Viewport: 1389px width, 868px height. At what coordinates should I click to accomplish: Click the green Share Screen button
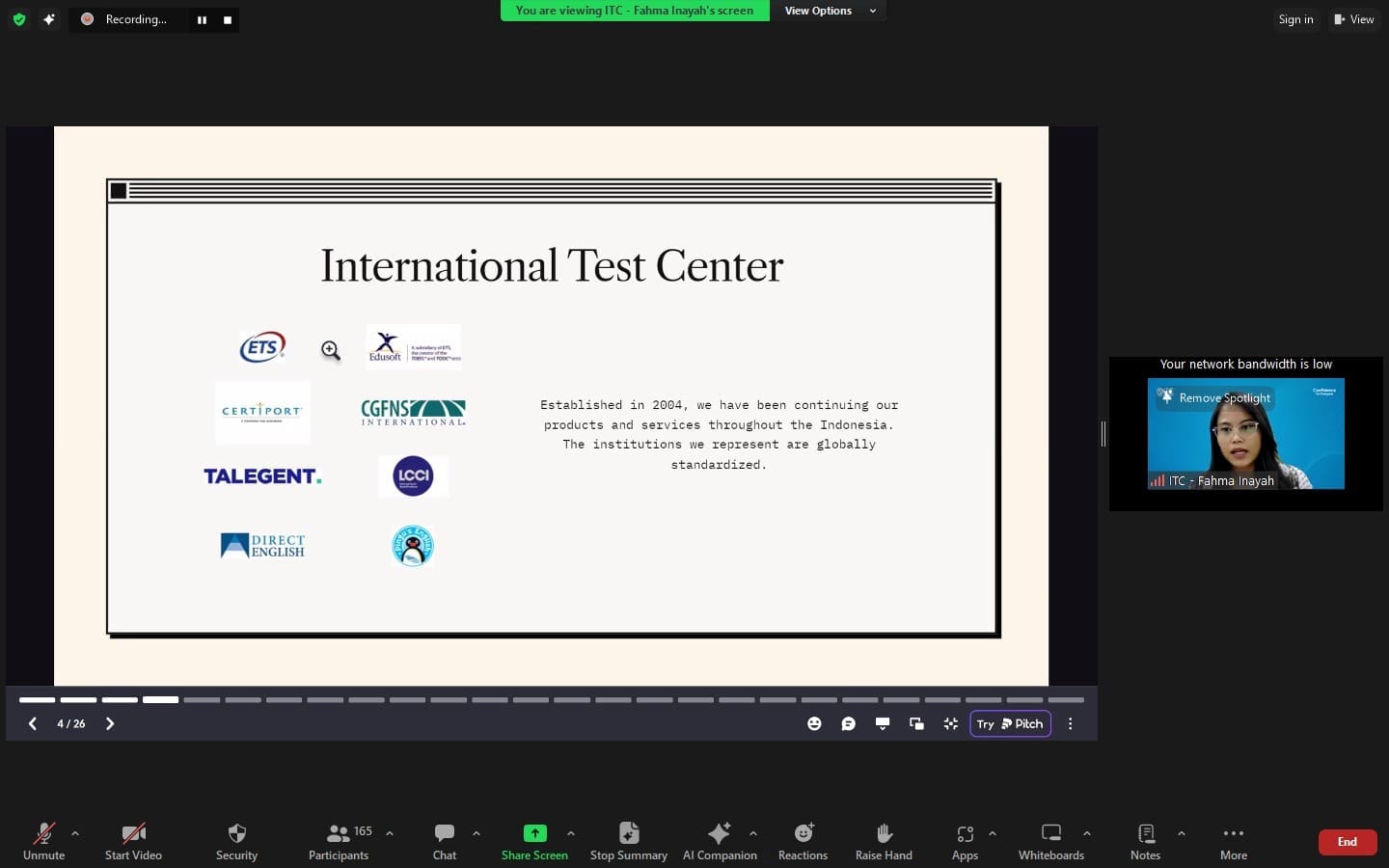pos(534,841)
